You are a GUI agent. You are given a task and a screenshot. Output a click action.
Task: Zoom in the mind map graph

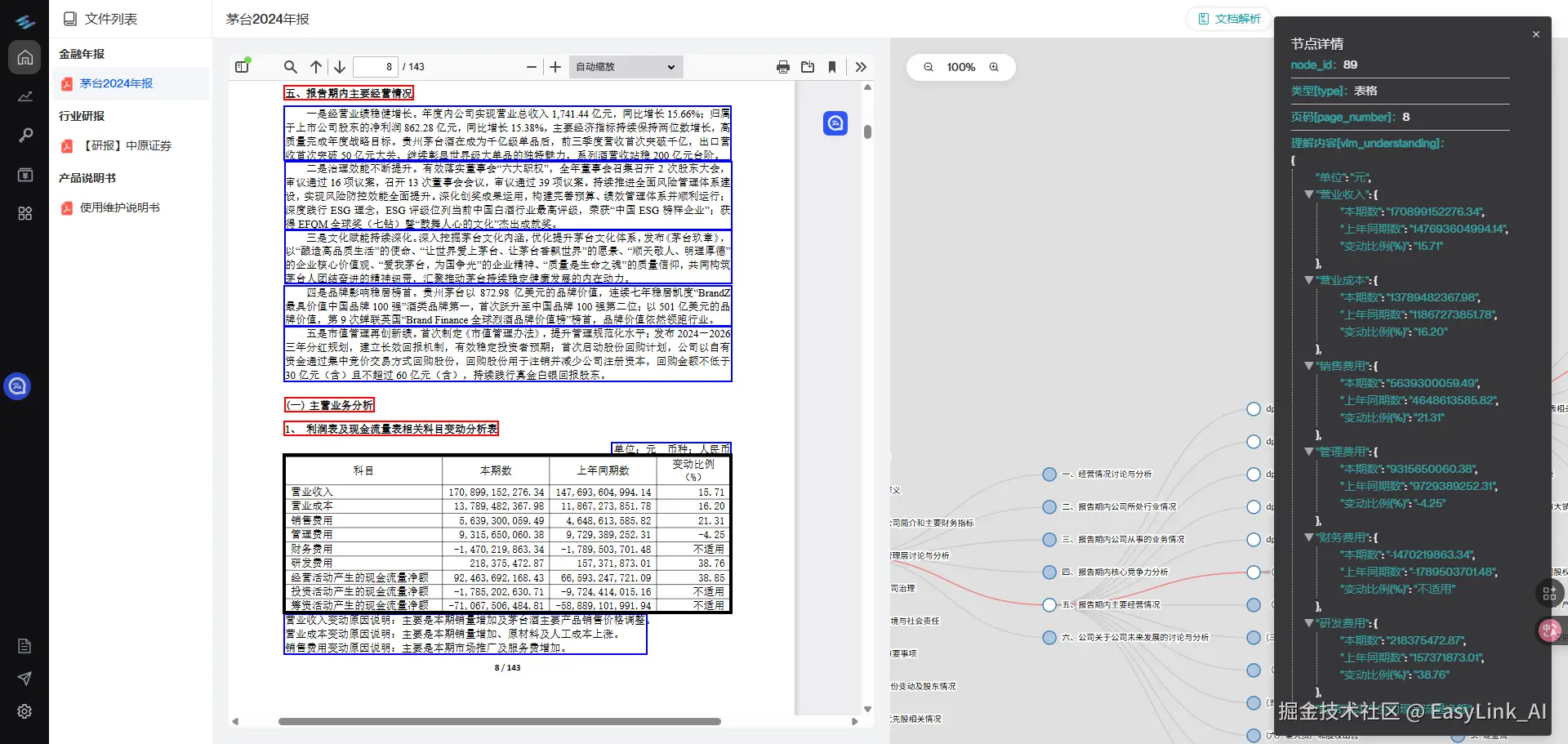pyautogui.click(x=994, y=67)
